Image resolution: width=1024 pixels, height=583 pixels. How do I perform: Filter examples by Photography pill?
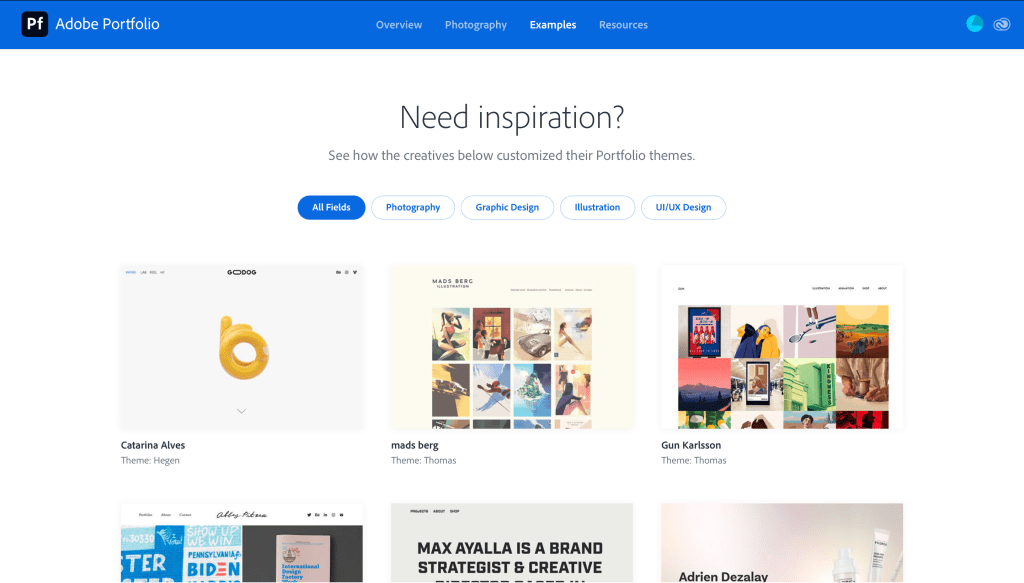click(x=413, y=207)
